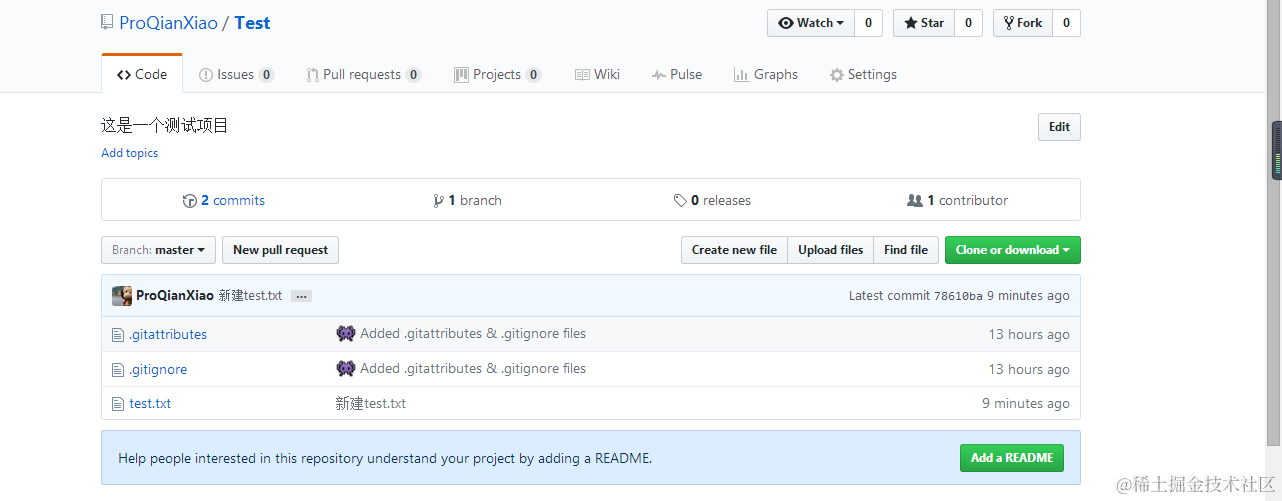The image size is (1282, 501).
Task: Click the purple avatar icon in the .gitattributes row
Action: (x=346, y=334)
